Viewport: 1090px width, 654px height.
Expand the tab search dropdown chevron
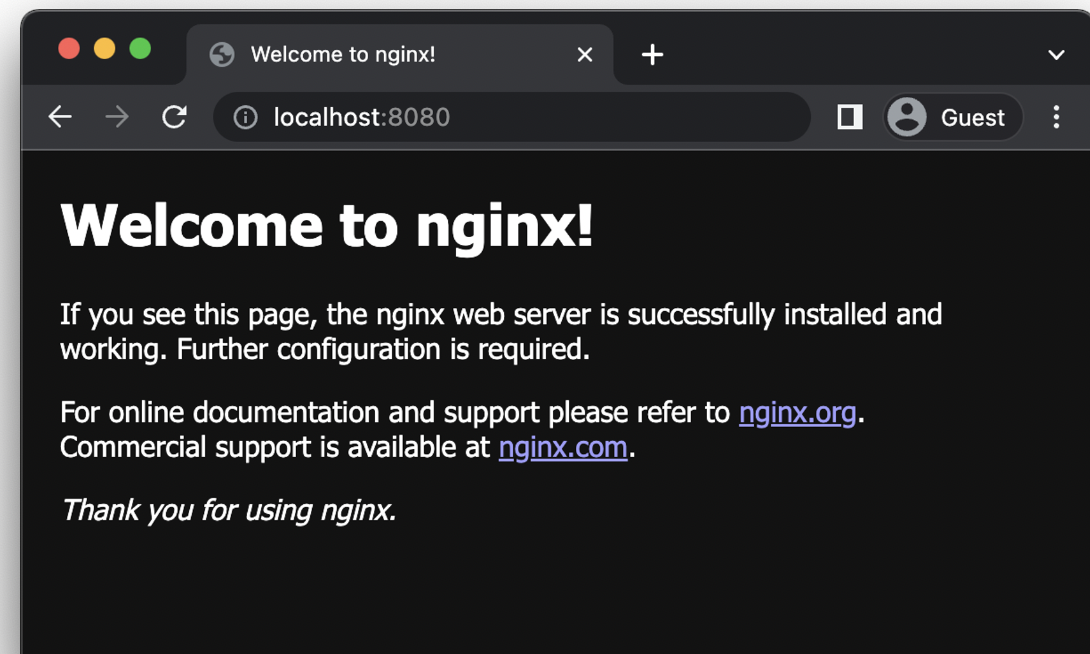click(x=1056, y=55)
